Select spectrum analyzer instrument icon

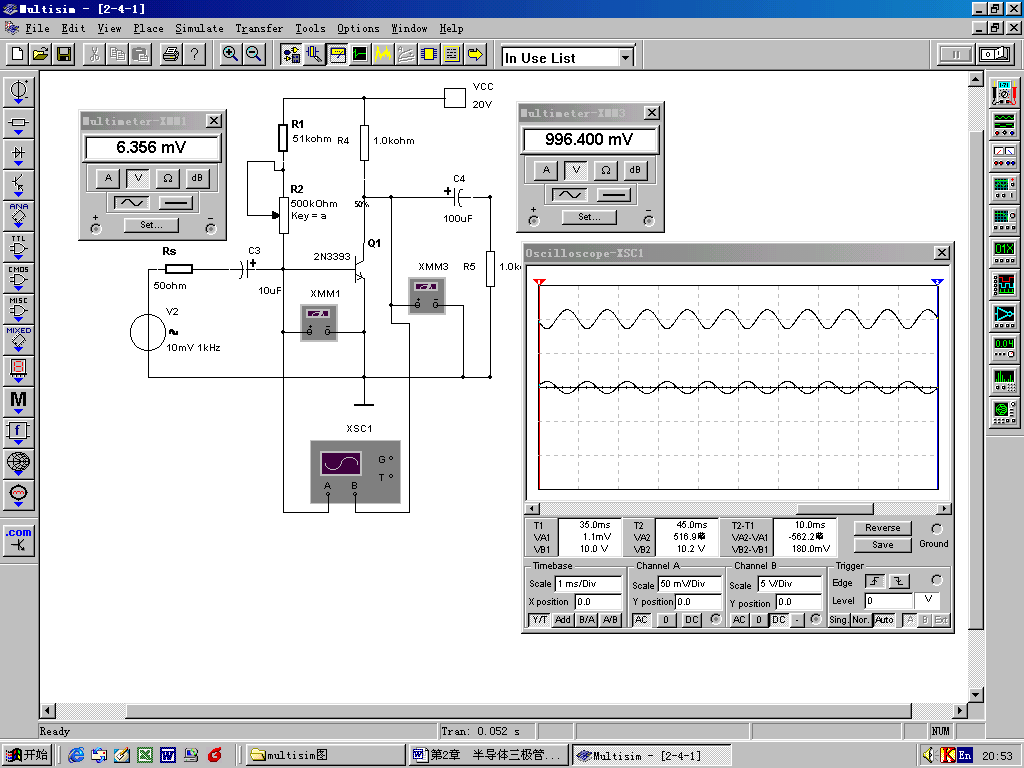pos(1004,381)
